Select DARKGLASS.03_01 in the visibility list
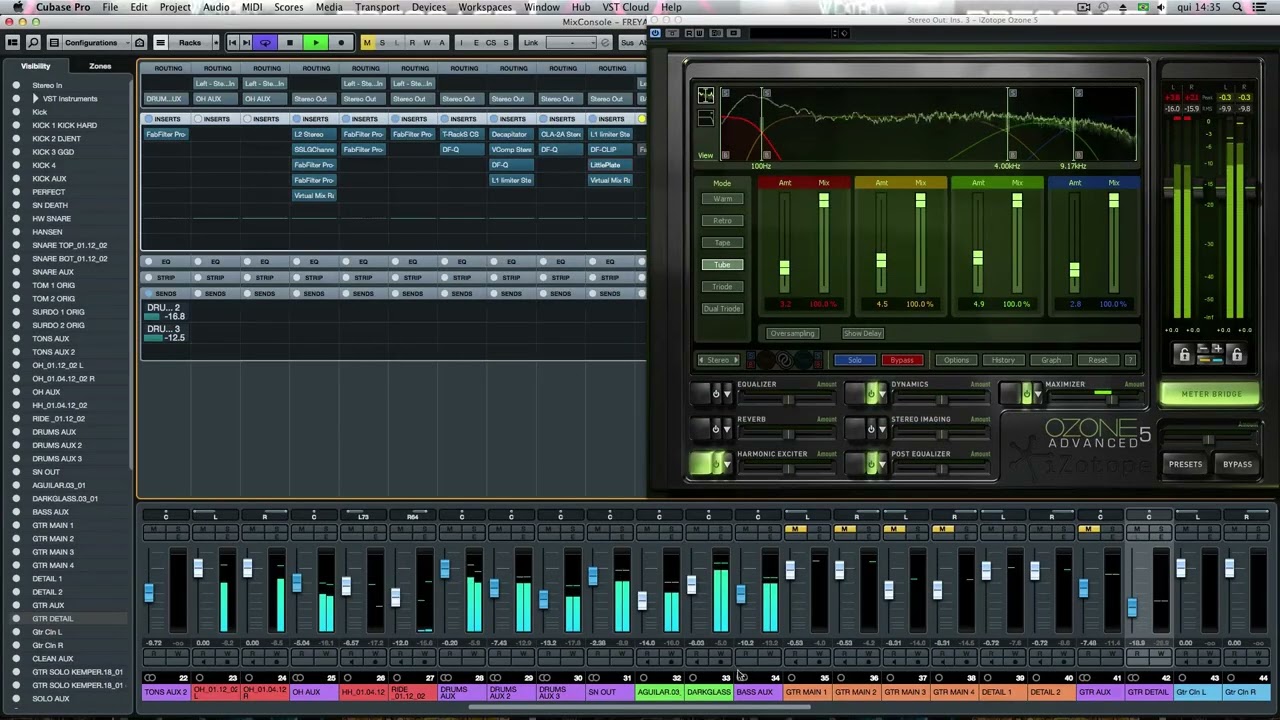 click(x=65, y=498)
